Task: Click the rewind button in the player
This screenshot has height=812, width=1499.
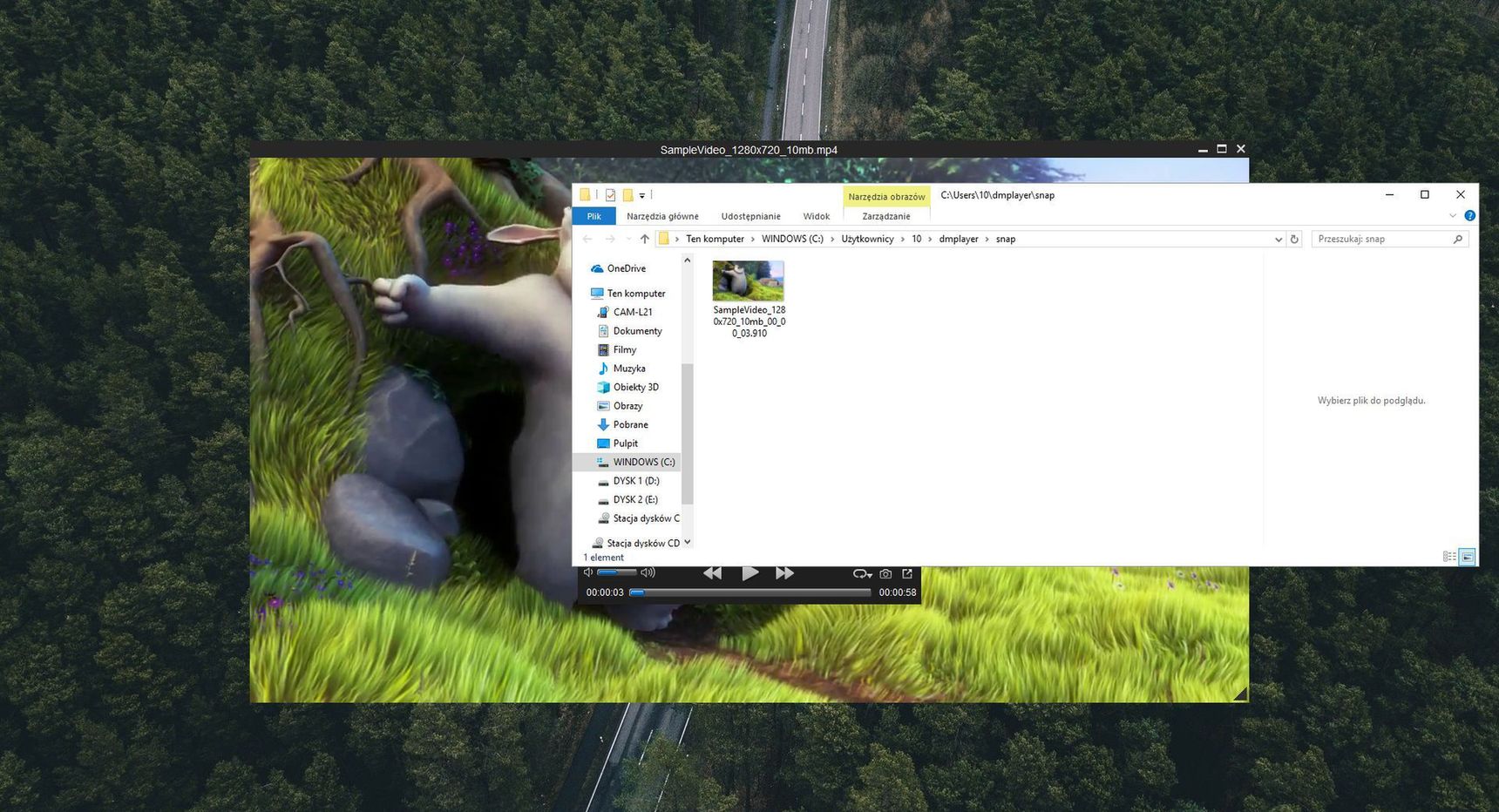Action: point(712,573)
